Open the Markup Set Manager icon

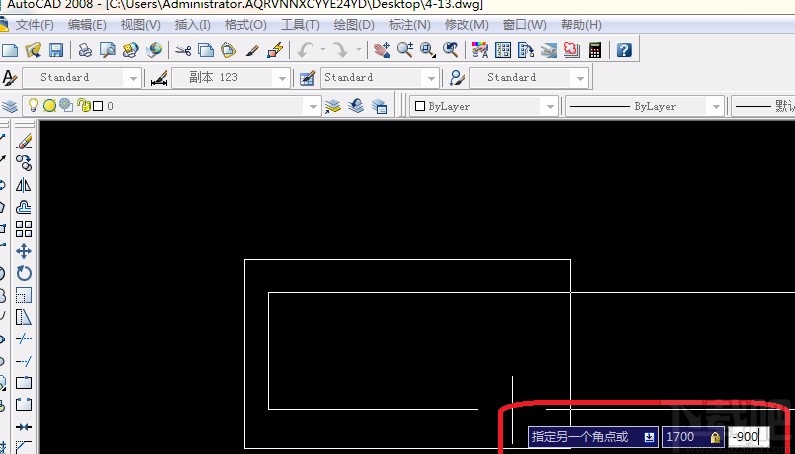[x=572, y=50]
